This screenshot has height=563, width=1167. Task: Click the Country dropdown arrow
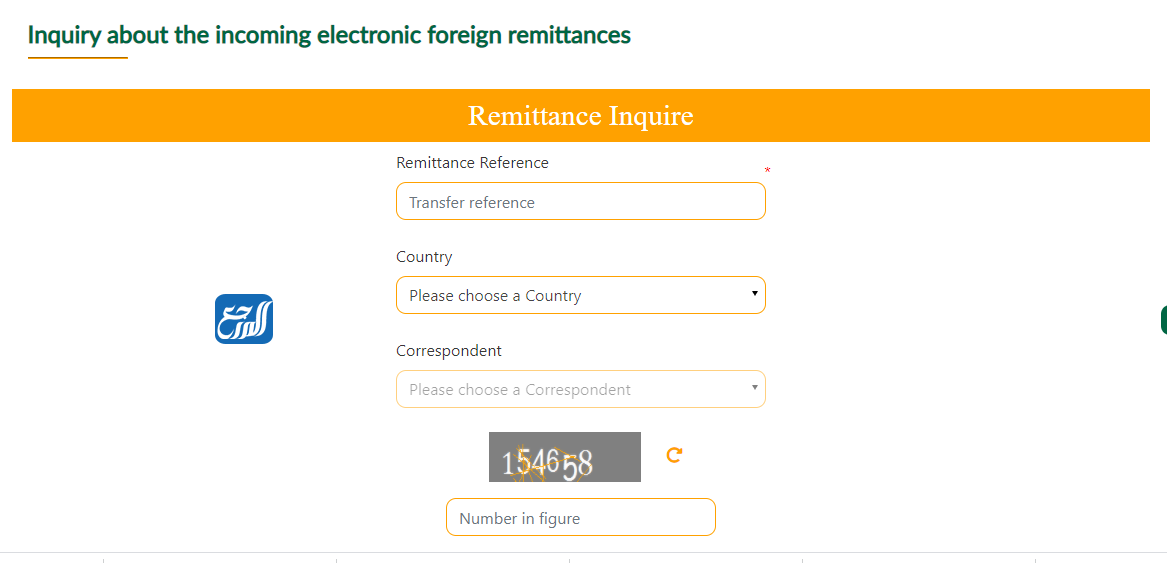pyautogui.click(x=754, y=294)
